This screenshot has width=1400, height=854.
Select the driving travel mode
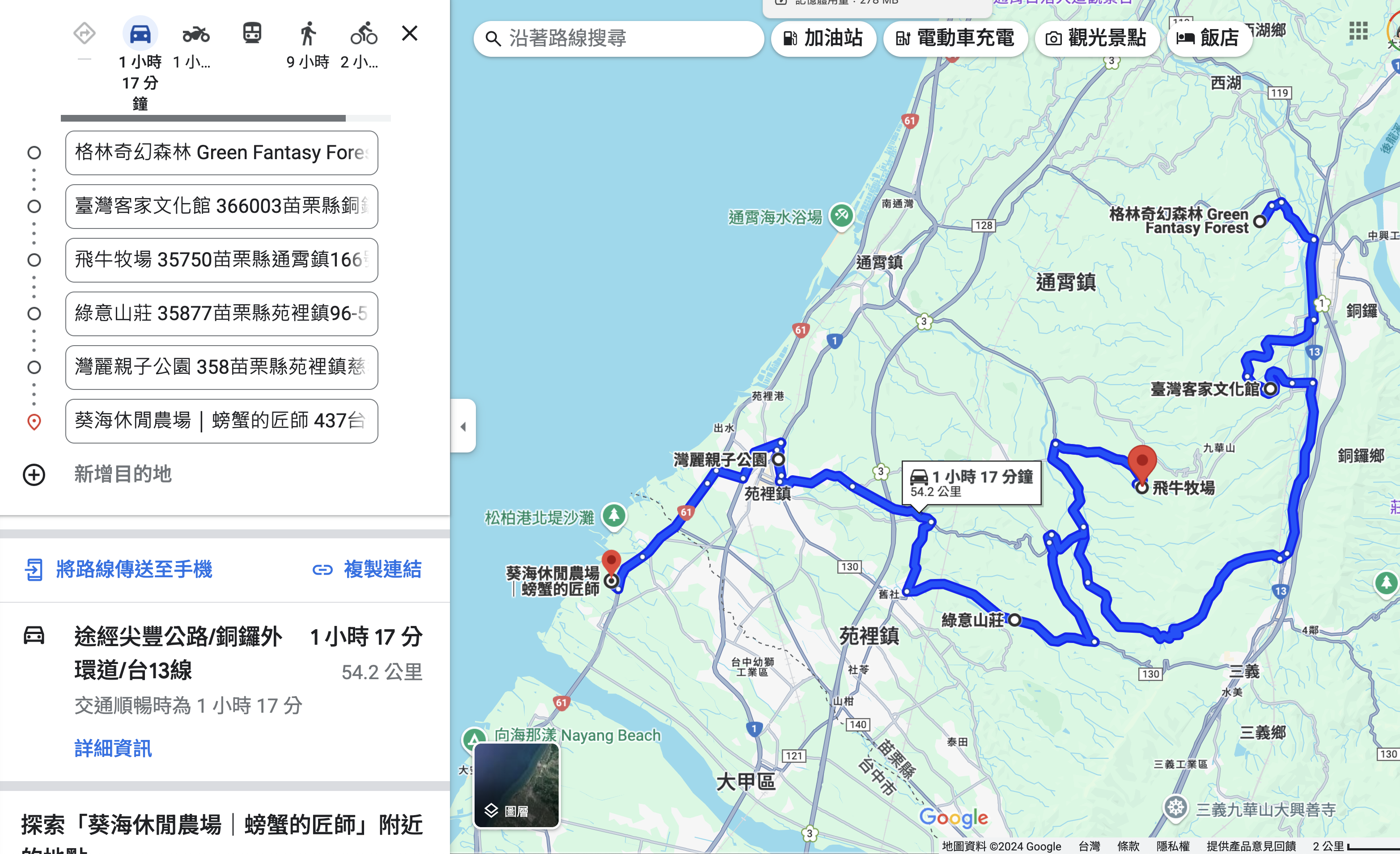coord(140,34)
